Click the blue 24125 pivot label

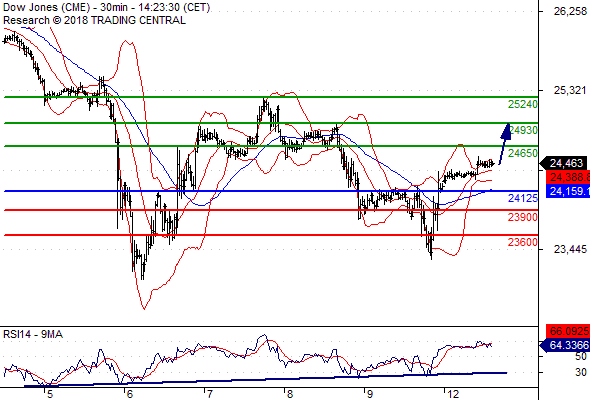[522, 198]
